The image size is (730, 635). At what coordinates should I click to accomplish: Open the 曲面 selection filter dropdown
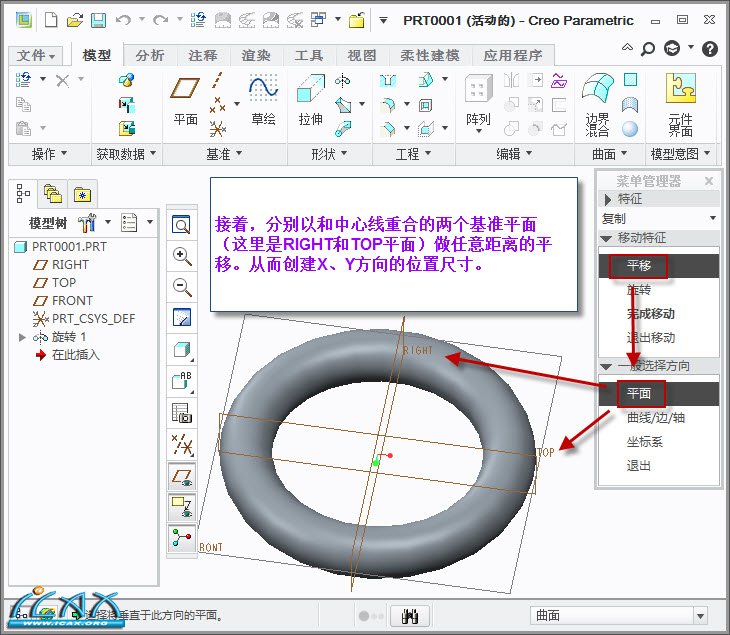click(619, 616)
